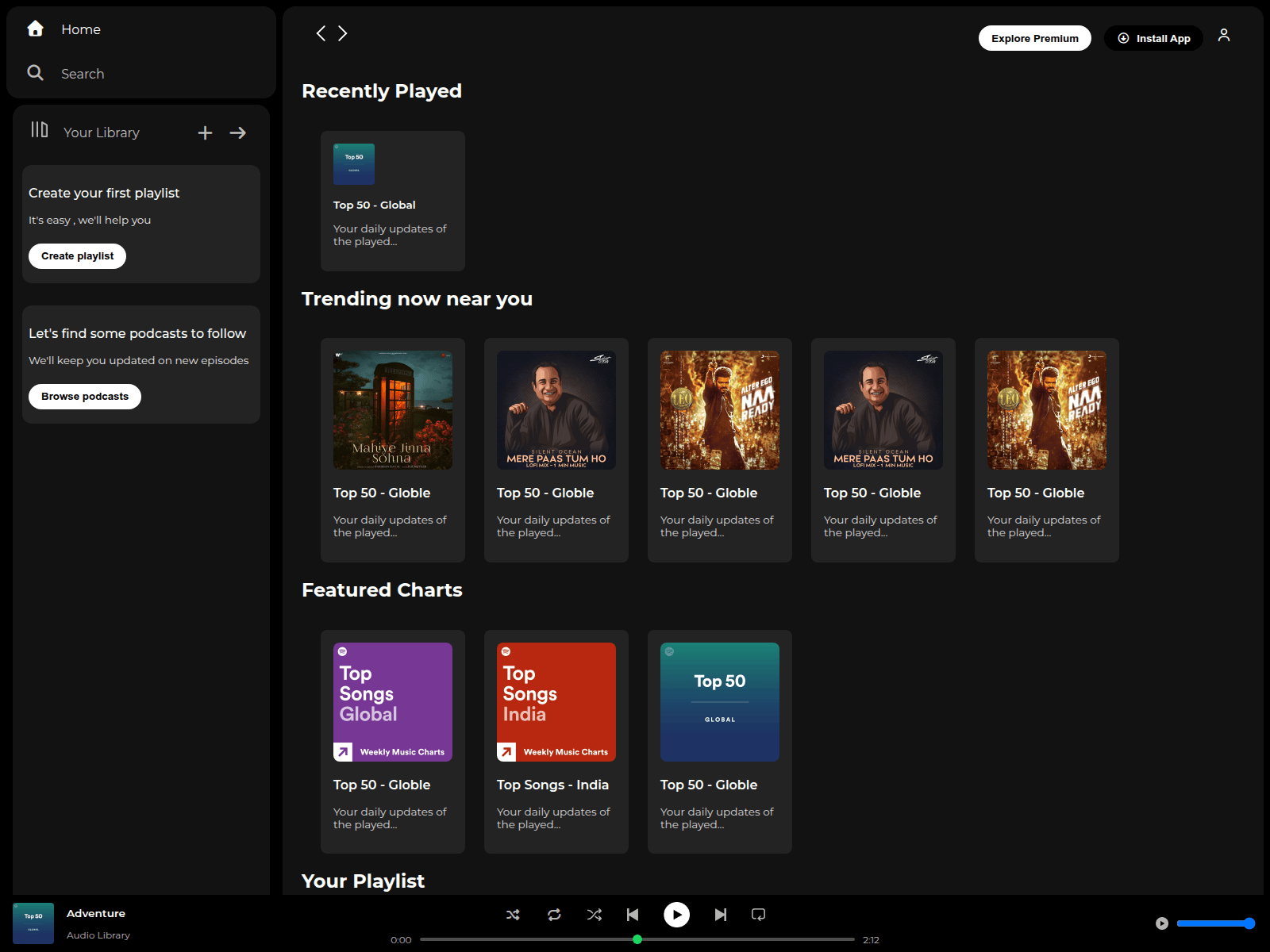Viewport: 1270px width, 952px height.
Task: Seek on the song progress bar
Action: [637, 939]
